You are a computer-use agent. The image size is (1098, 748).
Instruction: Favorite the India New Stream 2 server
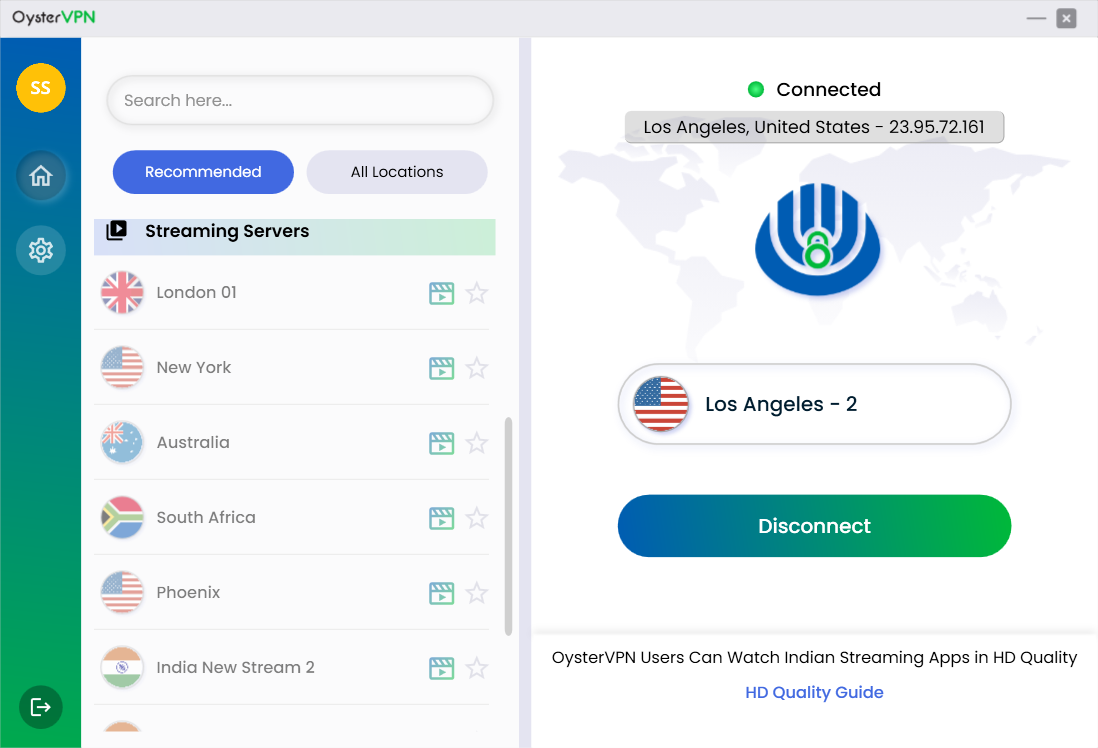pyautogui.click(x=477, y=668)
